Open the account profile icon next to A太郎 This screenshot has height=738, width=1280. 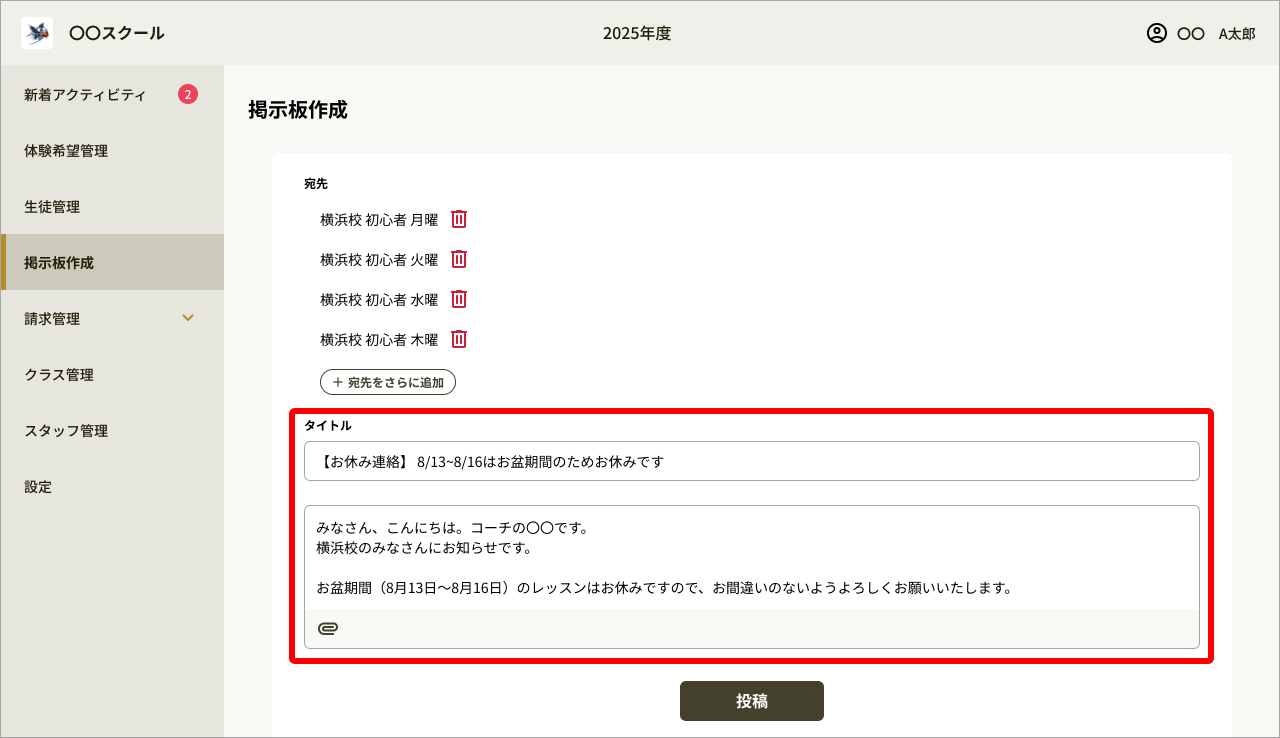point(1157,33)
